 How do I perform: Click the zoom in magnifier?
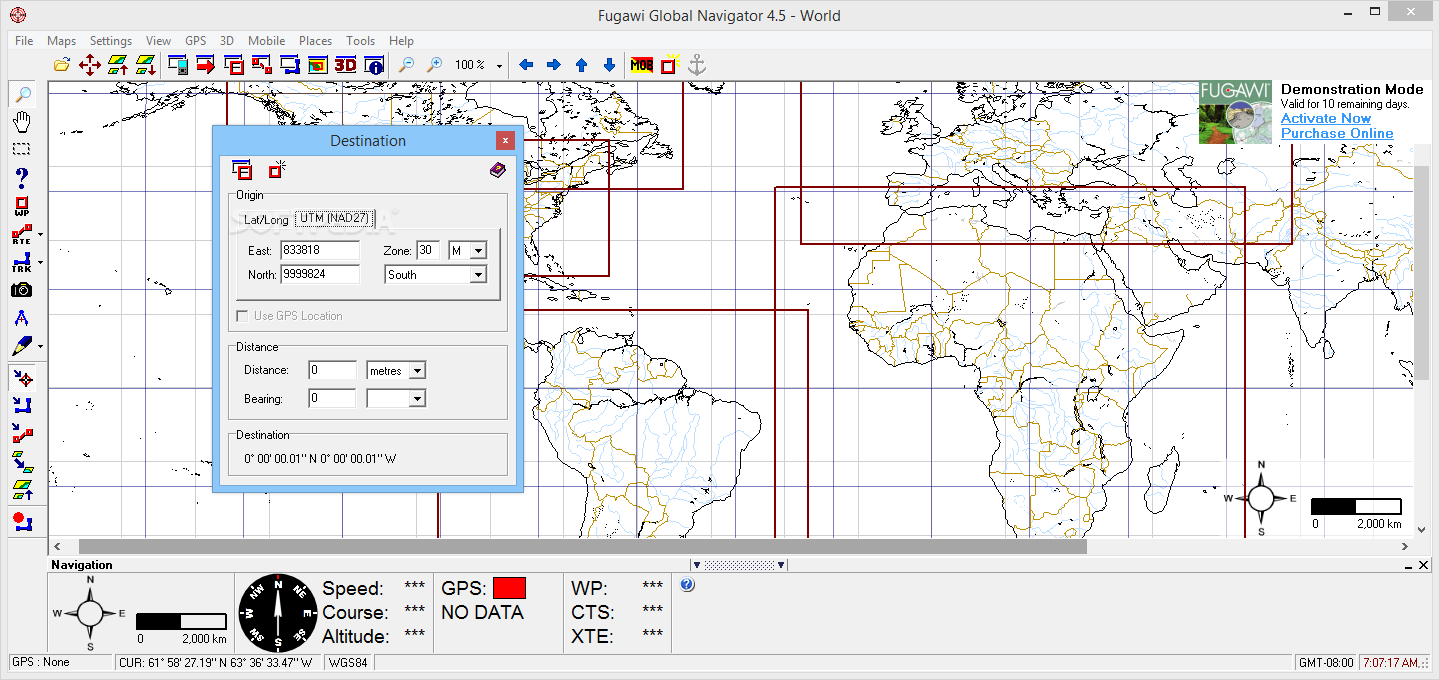pos(434,65)
